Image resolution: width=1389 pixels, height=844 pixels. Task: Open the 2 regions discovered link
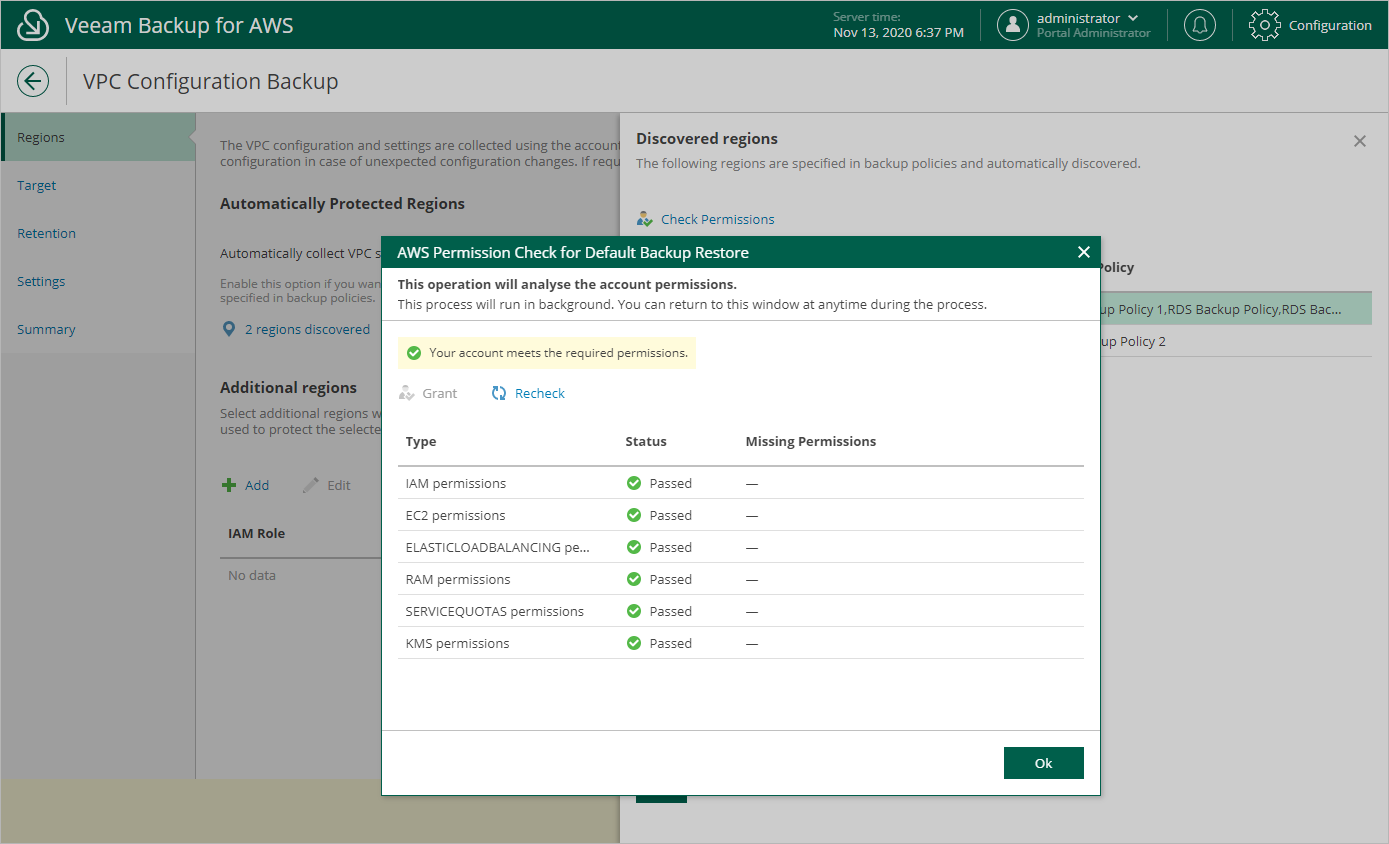(x=307, y=329)
